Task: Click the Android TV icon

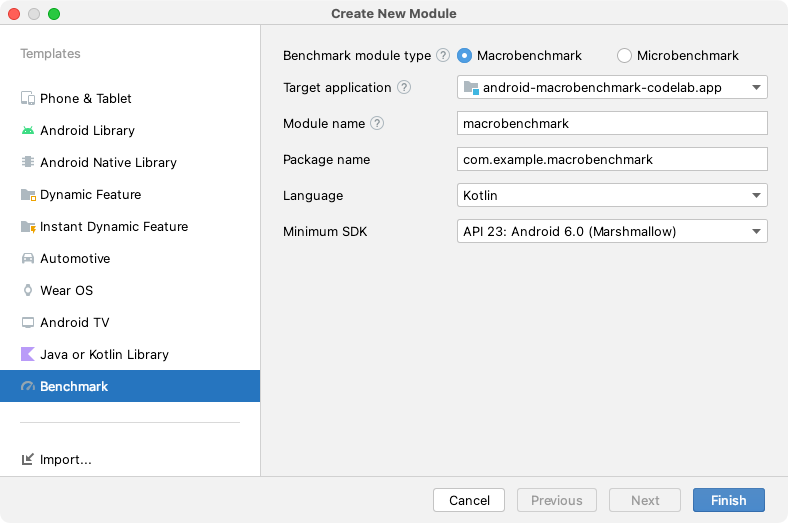Action: 28,323
